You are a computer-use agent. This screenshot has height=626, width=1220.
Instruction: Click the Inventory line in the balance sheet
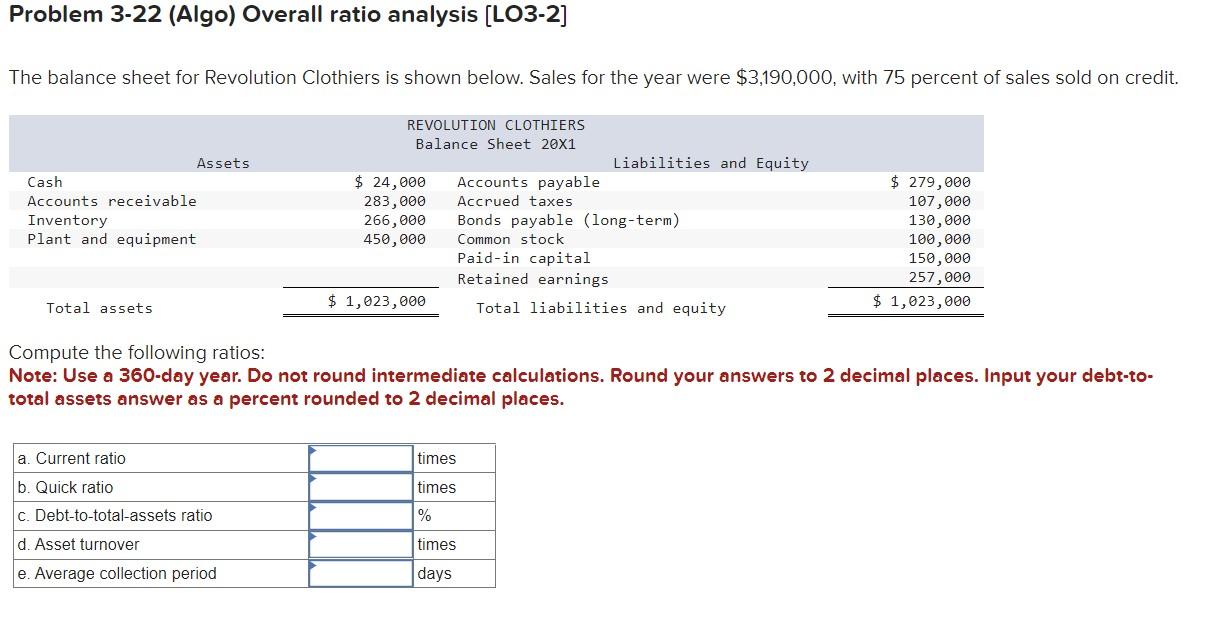[x=66, y=219]
